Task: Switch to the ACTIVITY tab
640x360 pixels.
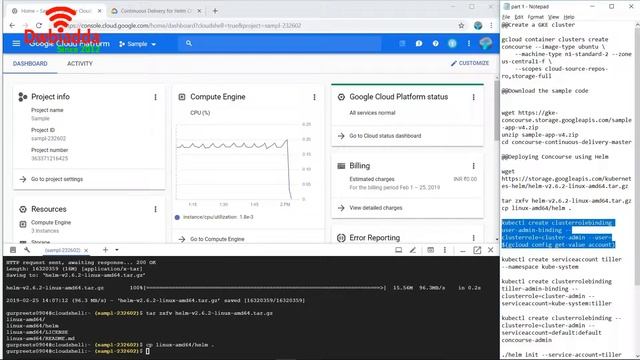Action: (80, 64)
